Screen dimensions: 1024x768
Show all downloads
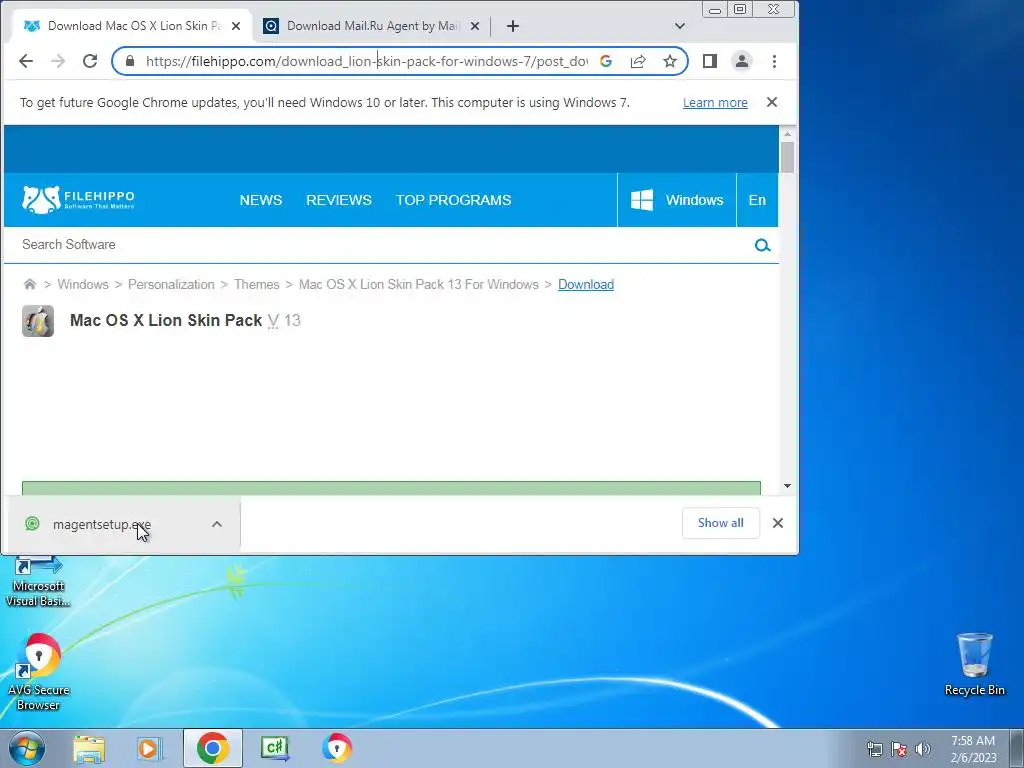tap(721, 523)
